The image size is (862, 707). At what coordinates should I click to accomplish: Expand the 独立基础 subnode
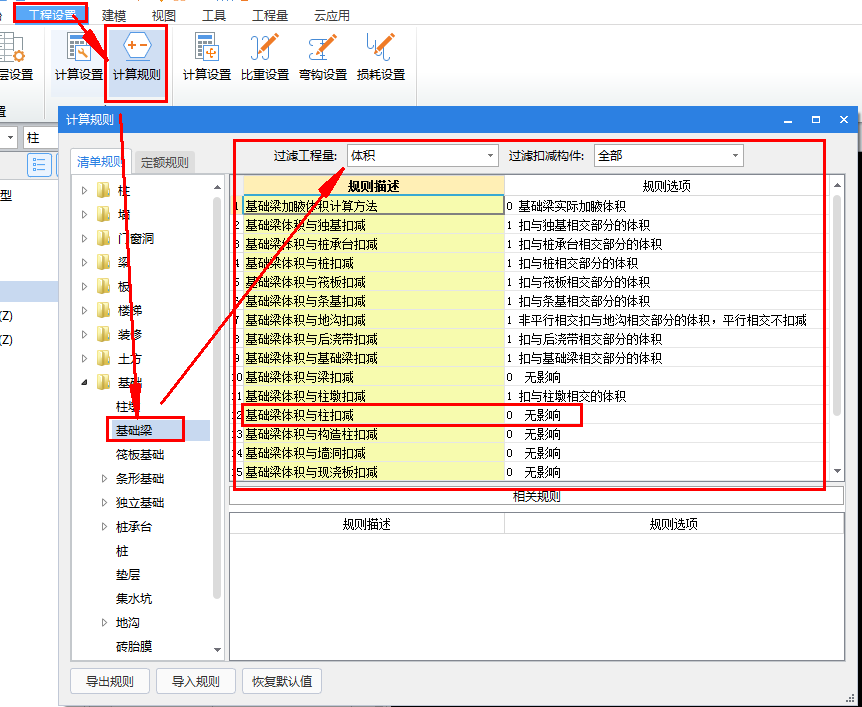click(x=104, y=502)
